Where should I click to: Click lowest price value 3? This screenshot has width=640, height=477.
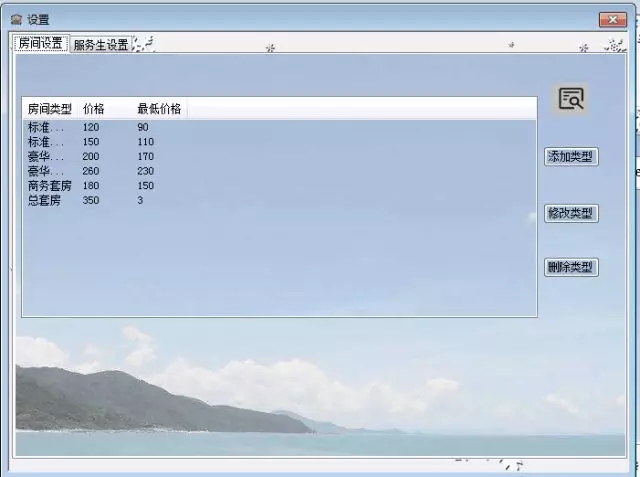click(x=140, y=200)
